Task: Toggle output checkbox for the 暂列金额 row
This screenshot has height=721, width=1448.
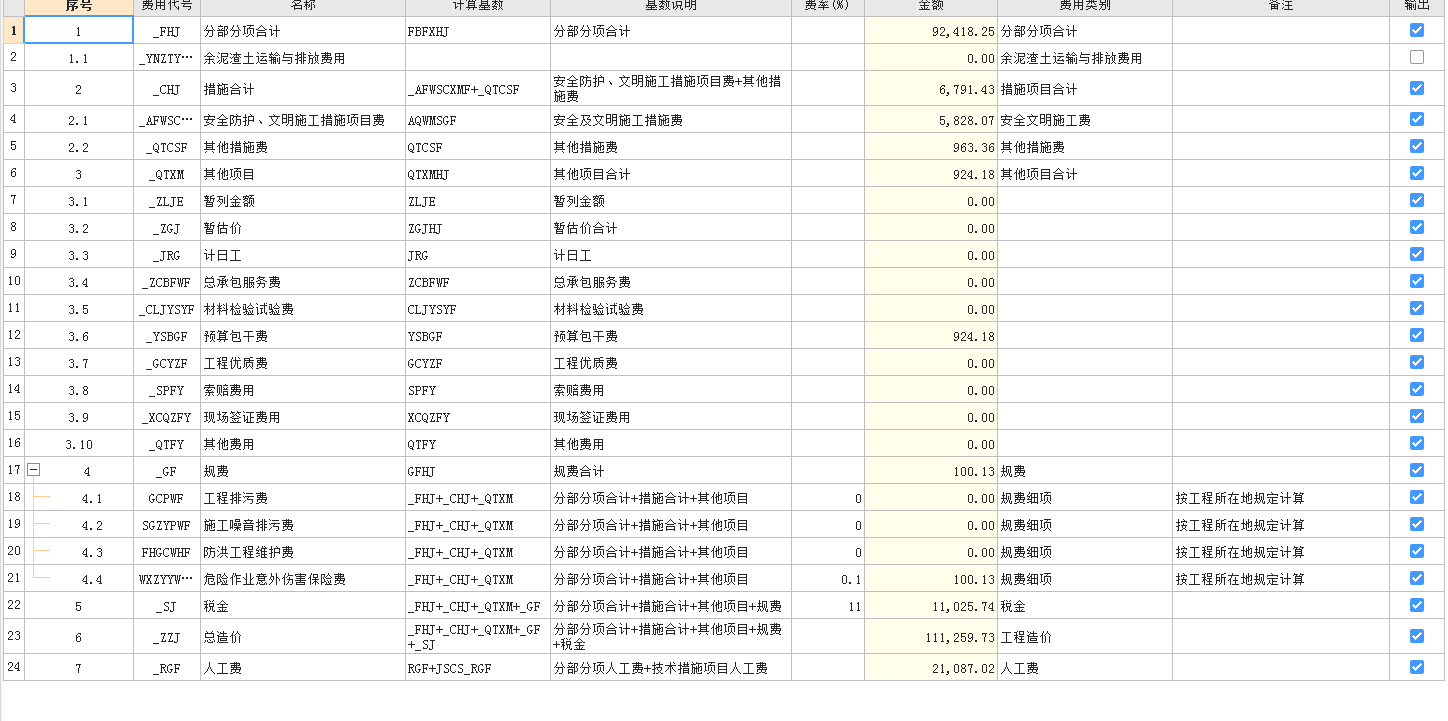Action: pos(1416,200)
